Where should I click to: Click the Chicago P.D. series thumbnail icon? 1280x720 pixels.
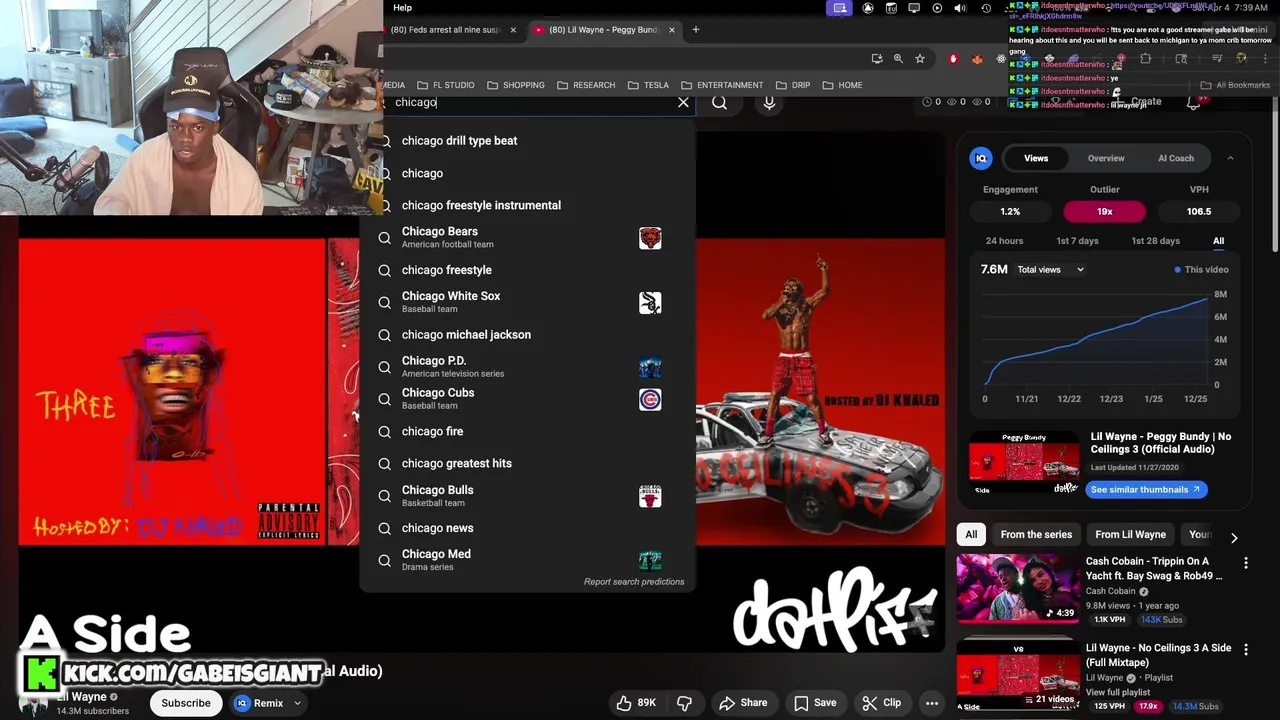[x=650, y=367]
